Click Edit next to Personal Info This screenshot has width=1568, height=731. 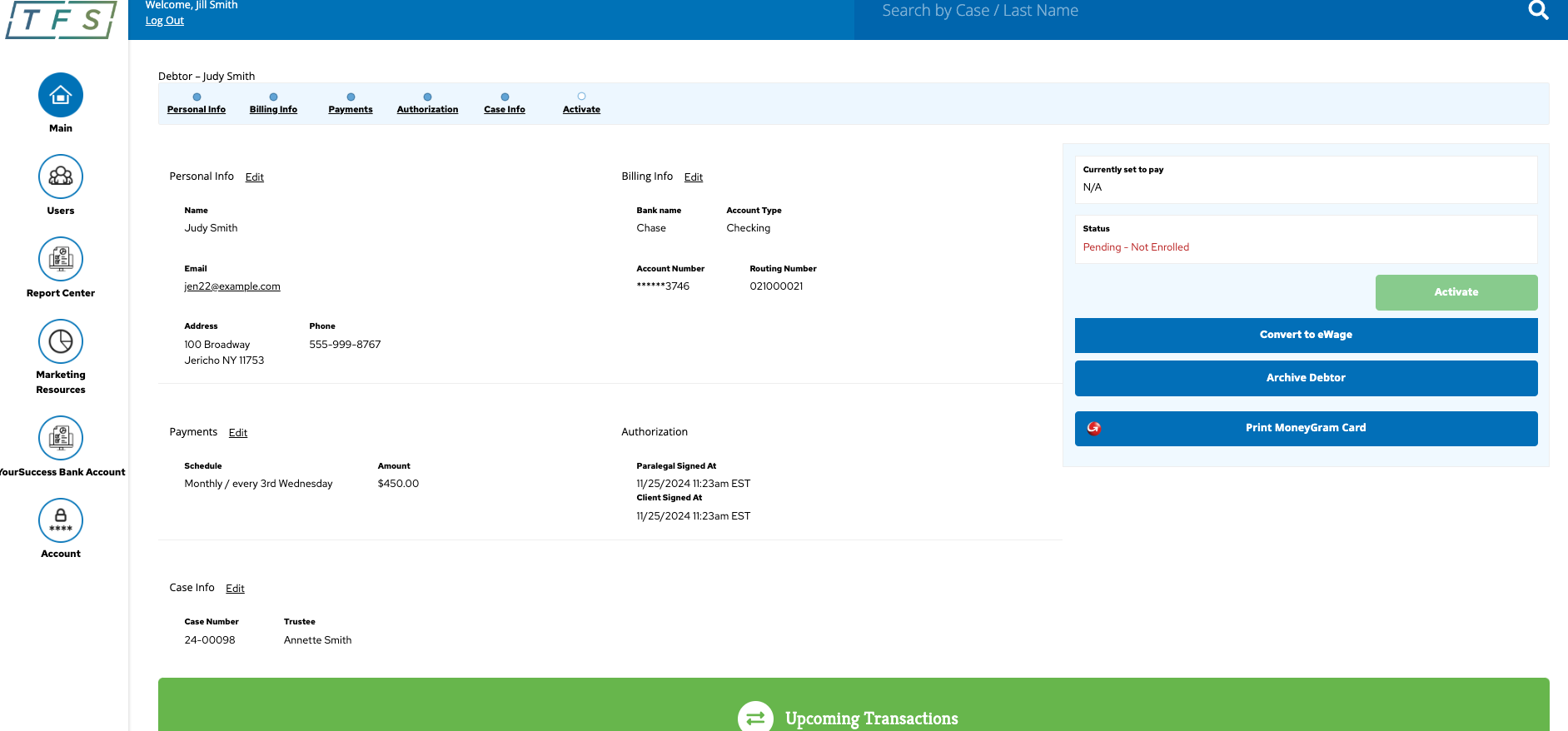tap(255, 177)
